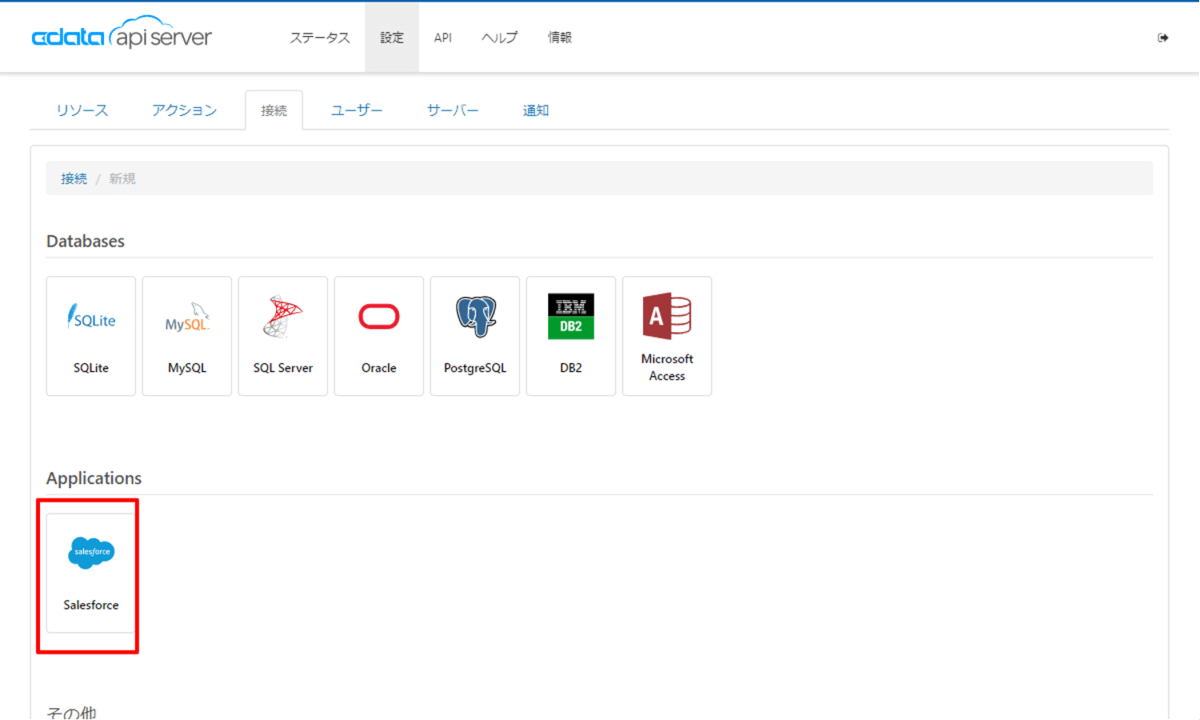Switch to the アクション tab
The width and height of the screenshot is (1200, 720).
point(184,110)
